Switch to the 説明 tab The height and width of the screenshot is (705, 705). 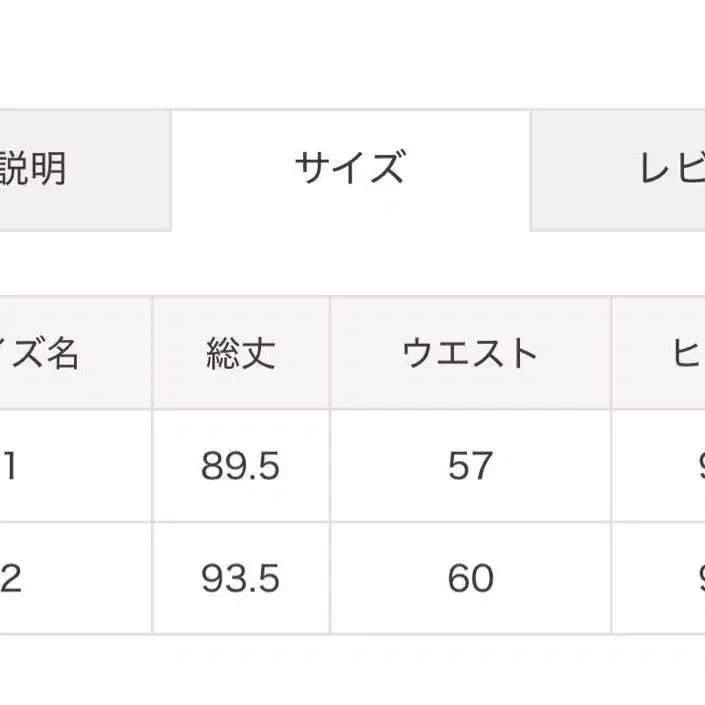point(60,169)
